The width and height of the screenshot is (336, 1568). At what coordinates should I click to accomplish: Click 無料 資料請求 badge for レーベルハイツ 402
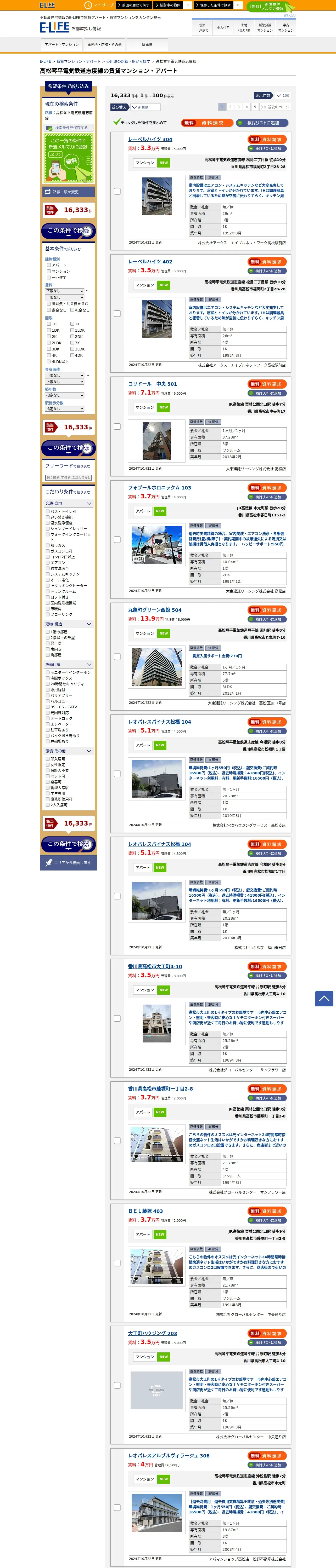coord(268,262)
